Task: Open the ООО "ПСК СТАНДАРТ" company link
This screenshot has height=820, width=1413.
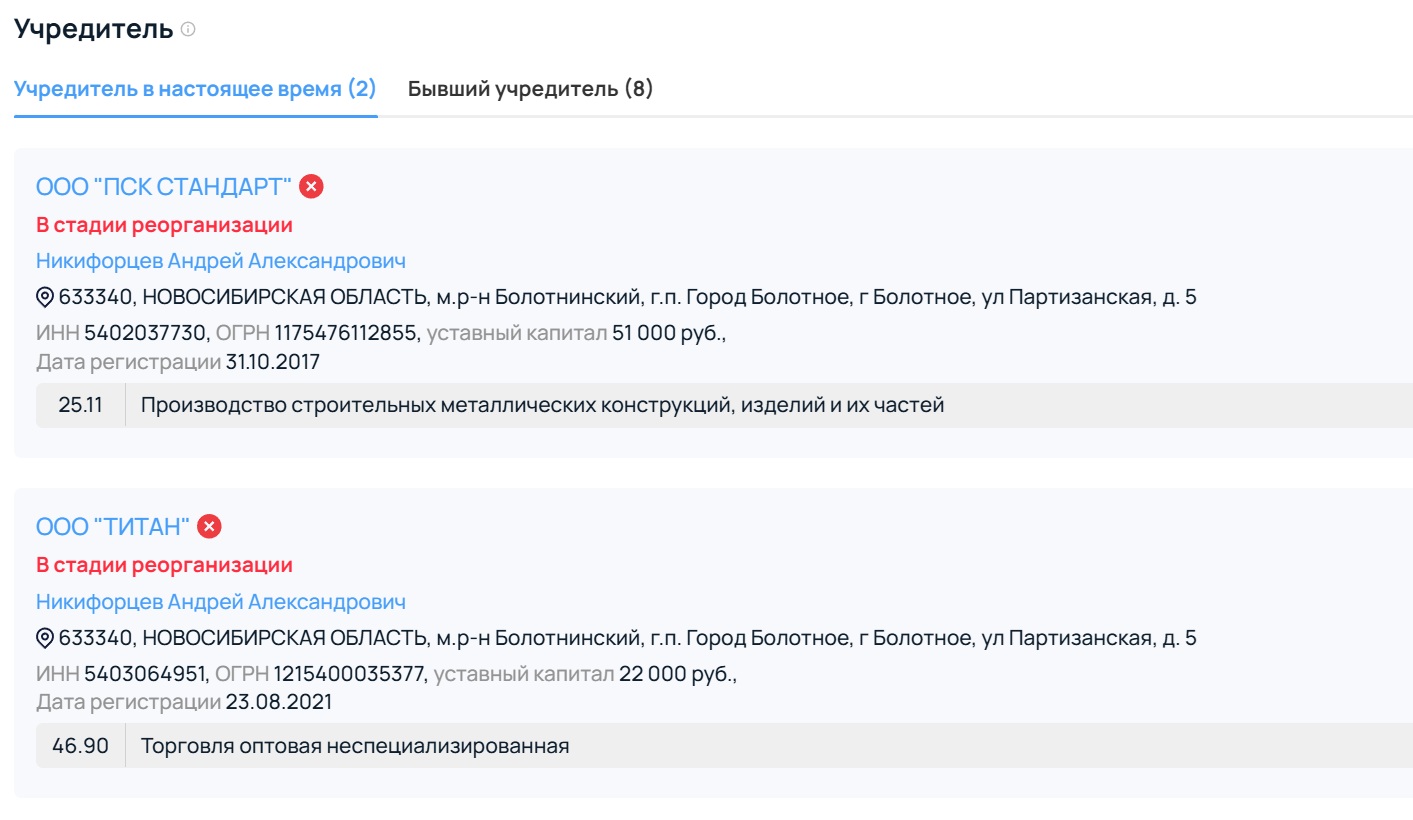Action: point(164,186)
